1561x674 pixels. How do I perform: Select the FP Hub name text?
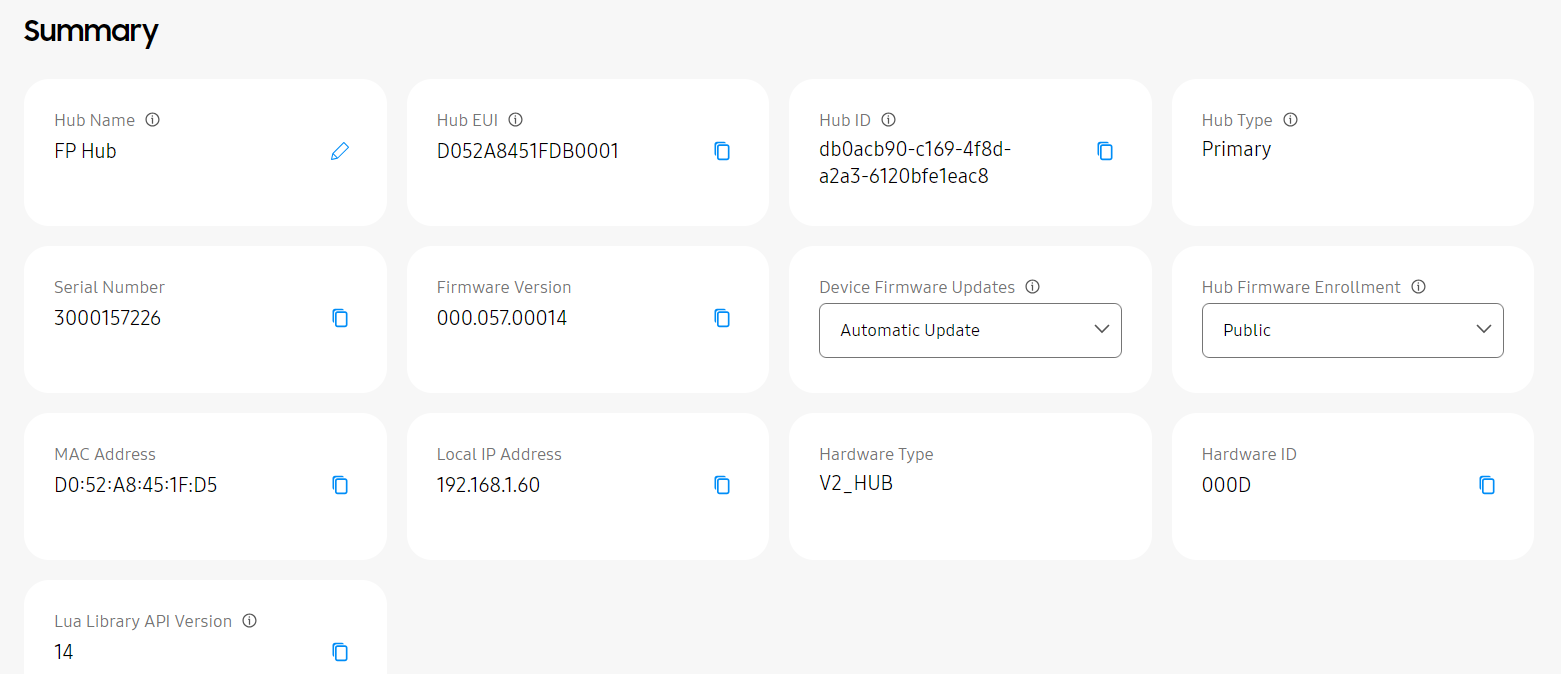[x=85, y=152]
